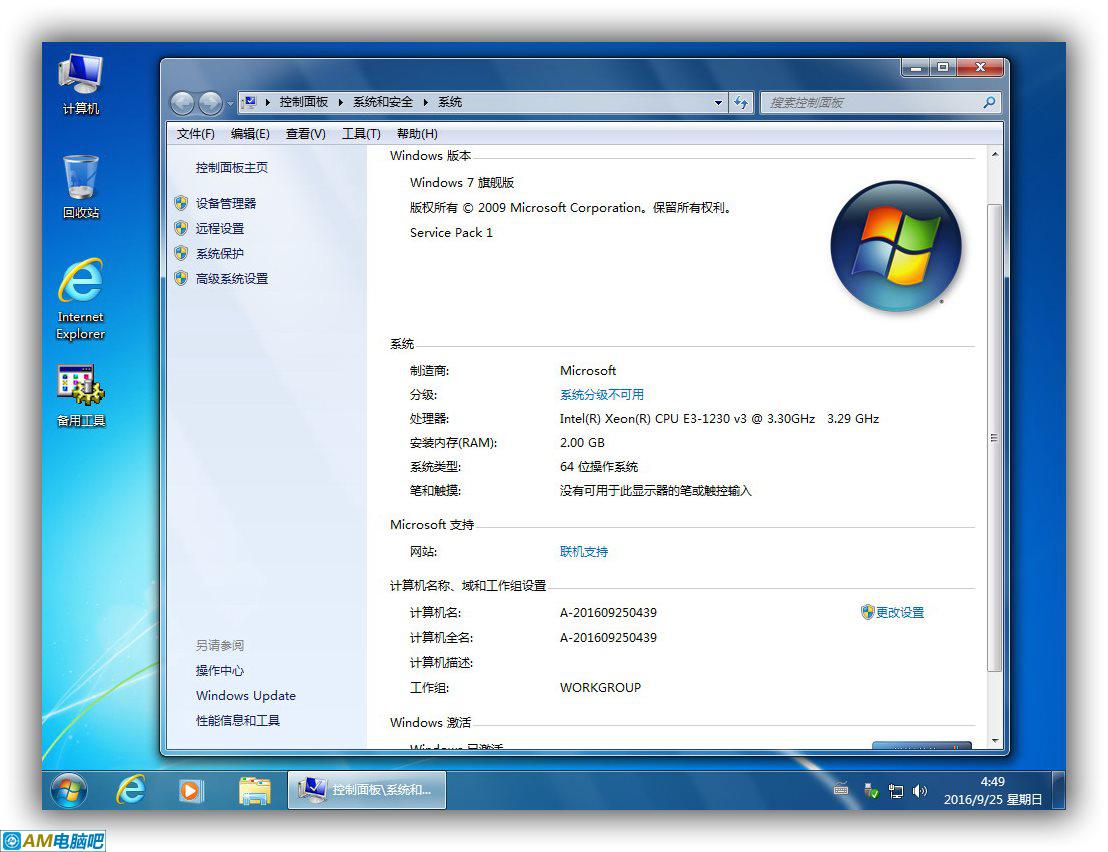Click the network tray icon

coord(896,791)
